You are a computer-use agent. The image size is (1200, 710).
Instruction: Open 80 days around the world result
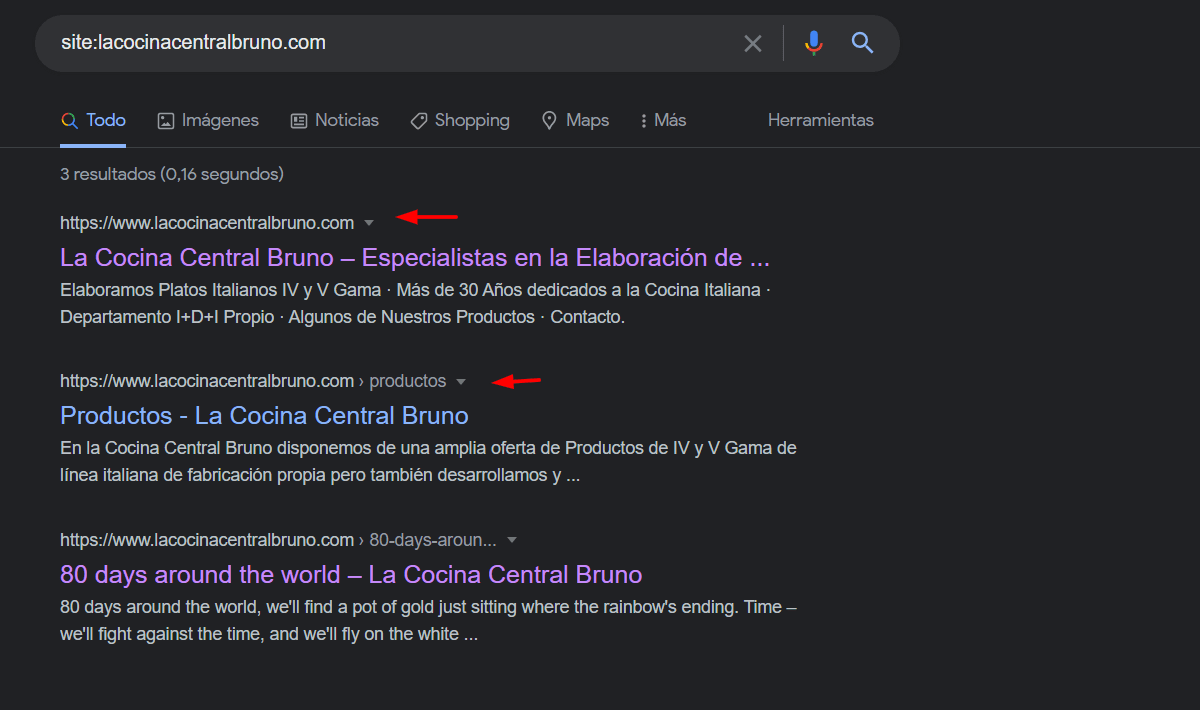(351, 575)
